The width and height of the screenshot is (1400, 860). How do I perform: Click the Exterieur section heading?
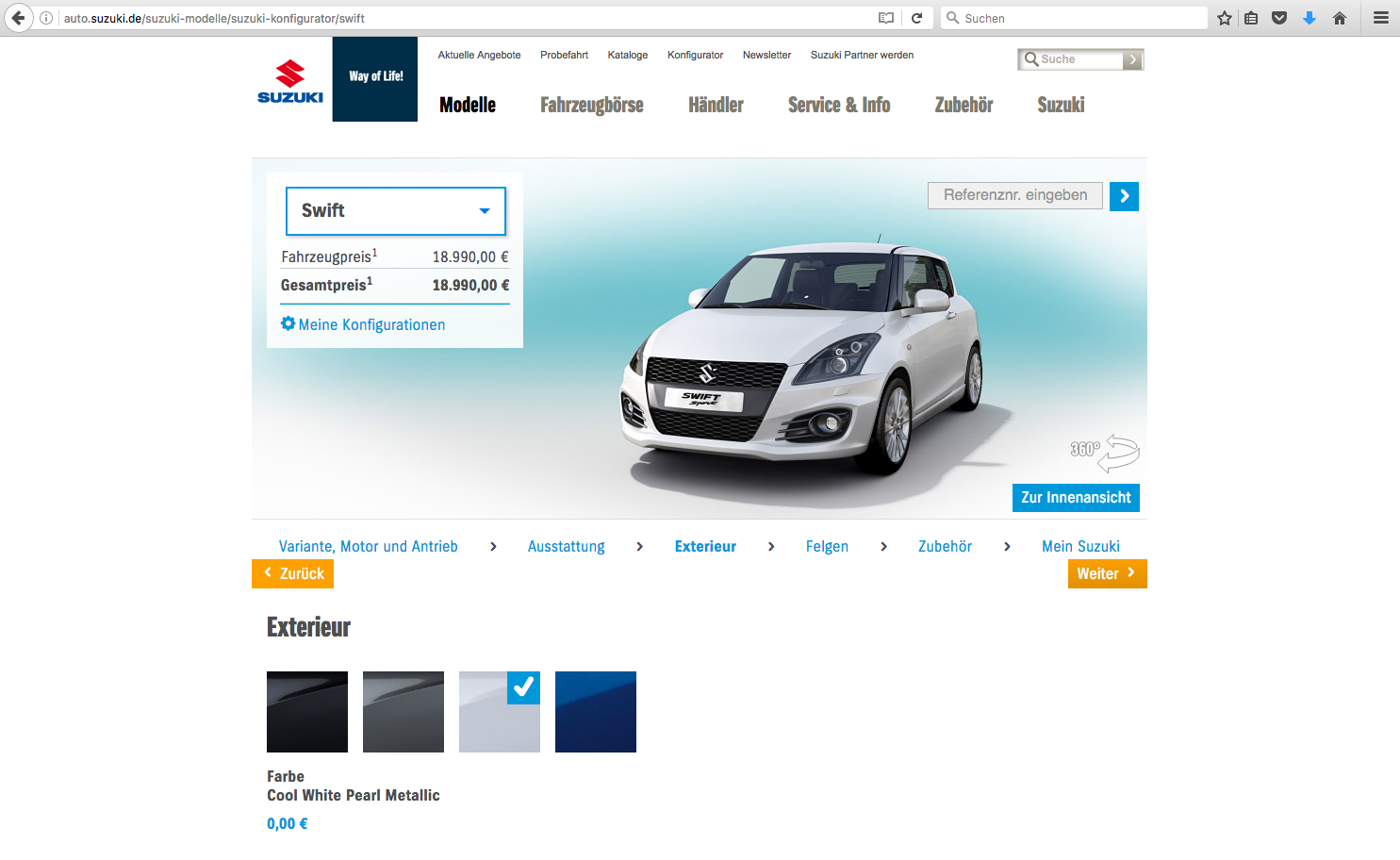tap(308, 627)
